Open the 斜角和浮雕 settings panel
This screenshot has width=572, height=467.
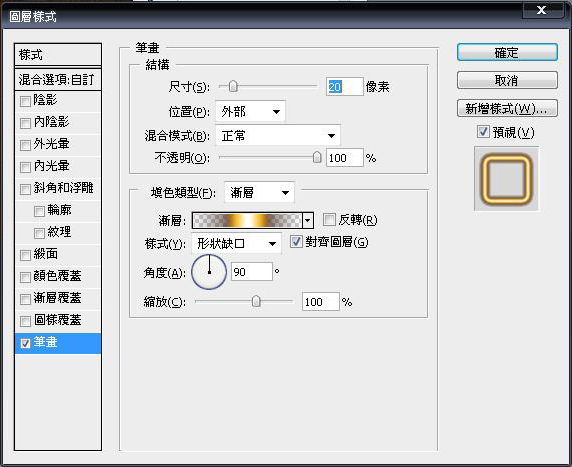click(x=63, y=188)
